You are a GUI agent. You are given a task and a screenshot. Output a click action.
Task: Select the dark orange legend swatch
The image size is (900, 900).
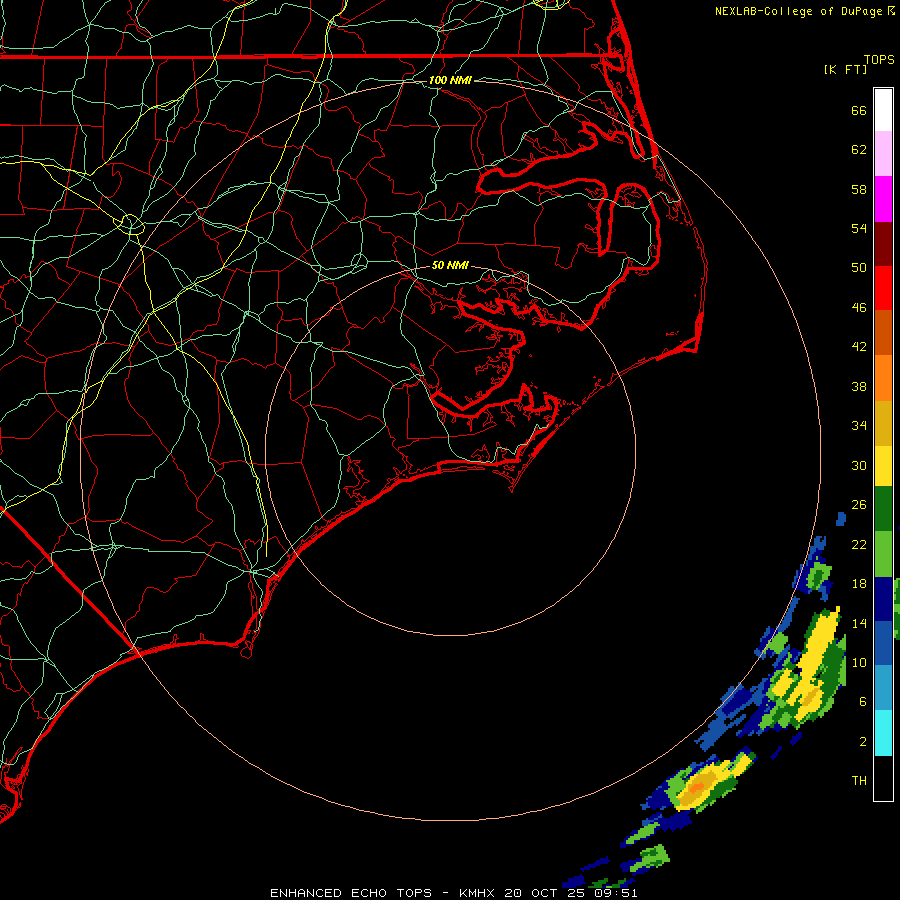coord(883,333)
